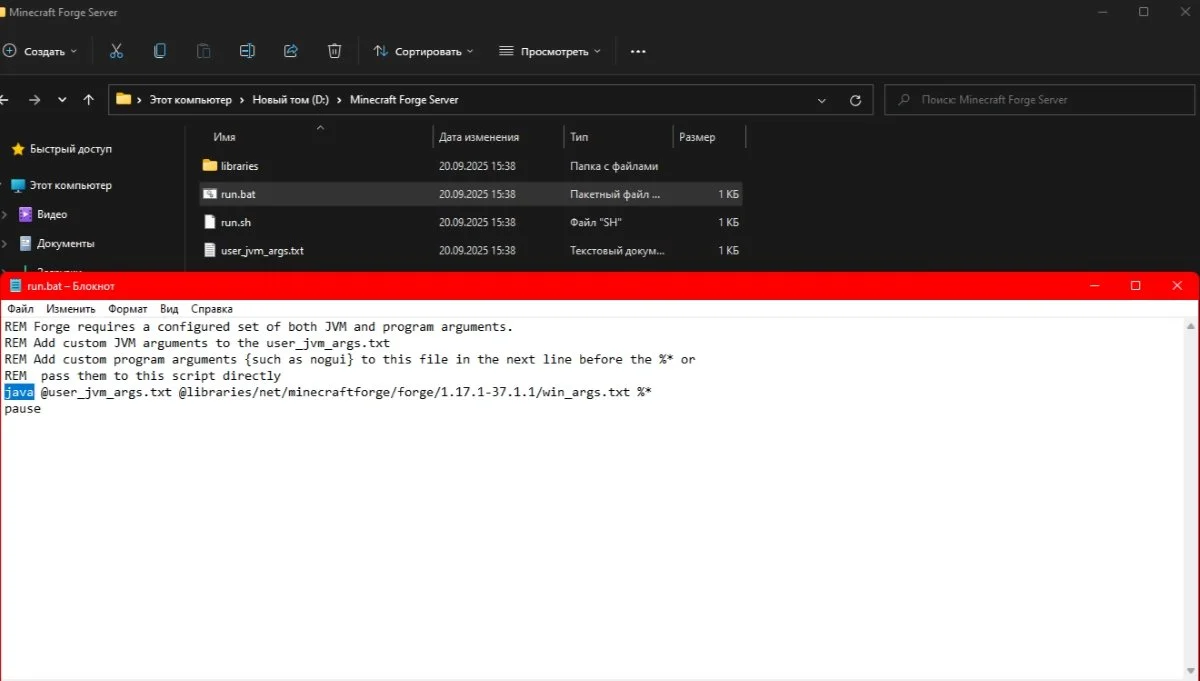This screenshot has width=1200, height=681.
Task: Click 'Новый том (D:)' breadcrumb segment
Action: 290,100
